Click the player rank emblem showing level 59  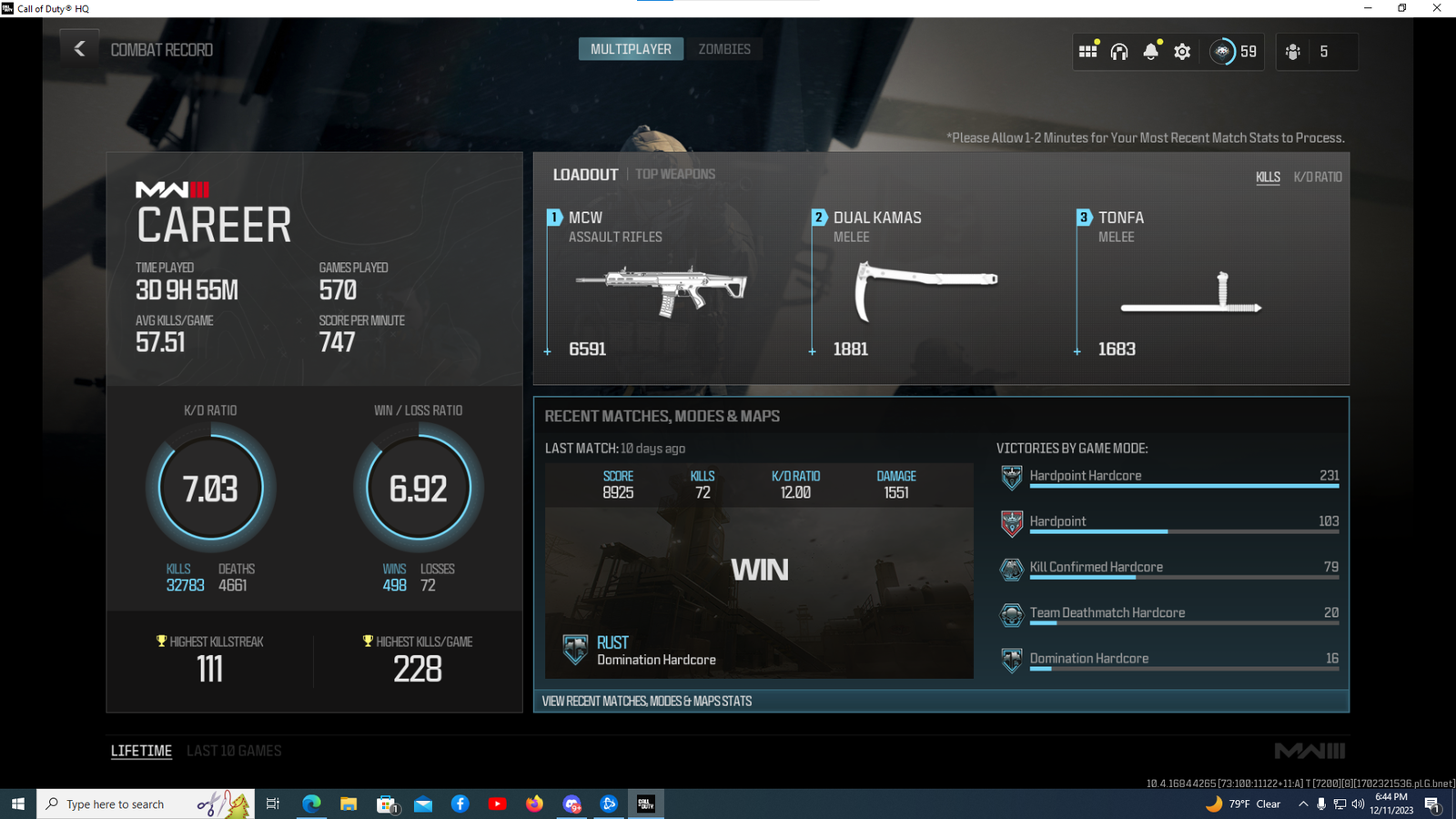tap(1222, 52)
